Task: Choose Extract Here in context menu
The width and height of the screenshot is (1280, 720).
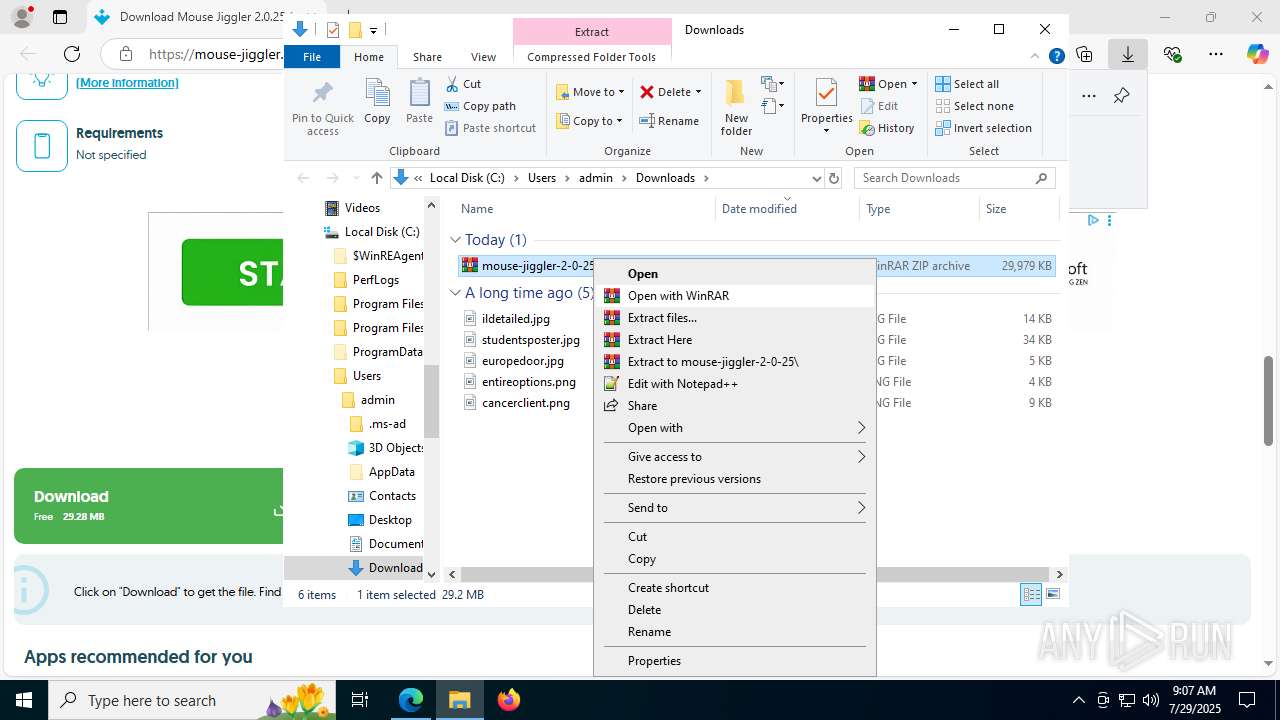Action: coord(735,340)
